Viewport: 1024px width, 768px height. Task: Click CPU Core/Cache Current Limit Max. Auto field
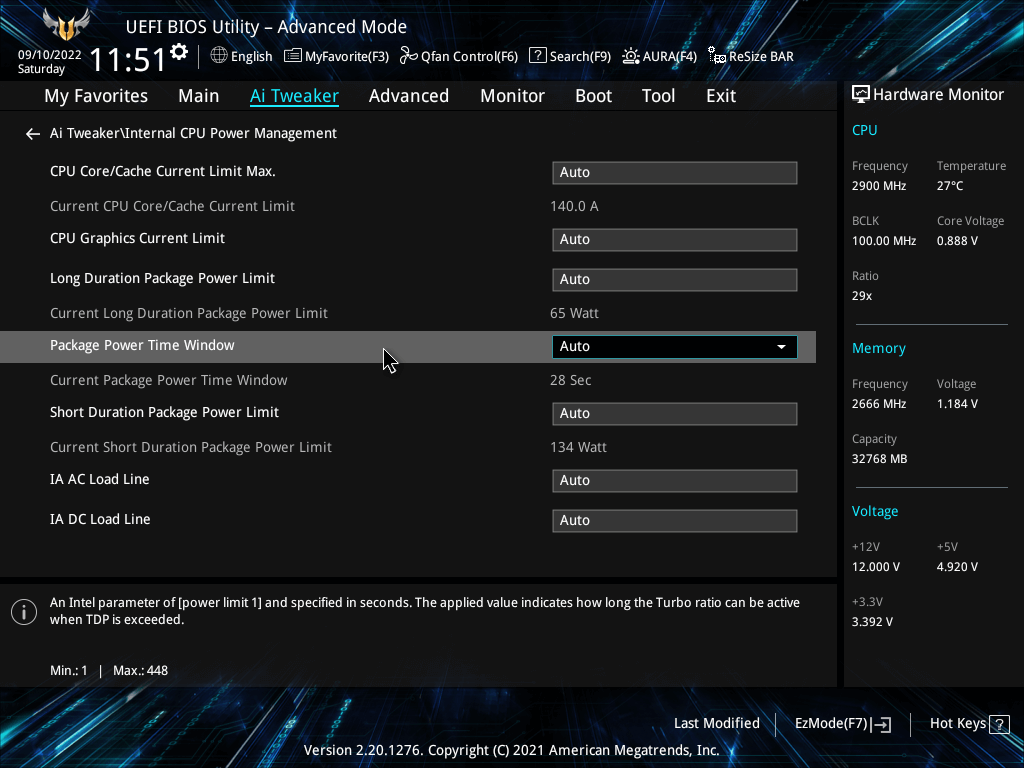coord(675,172)
